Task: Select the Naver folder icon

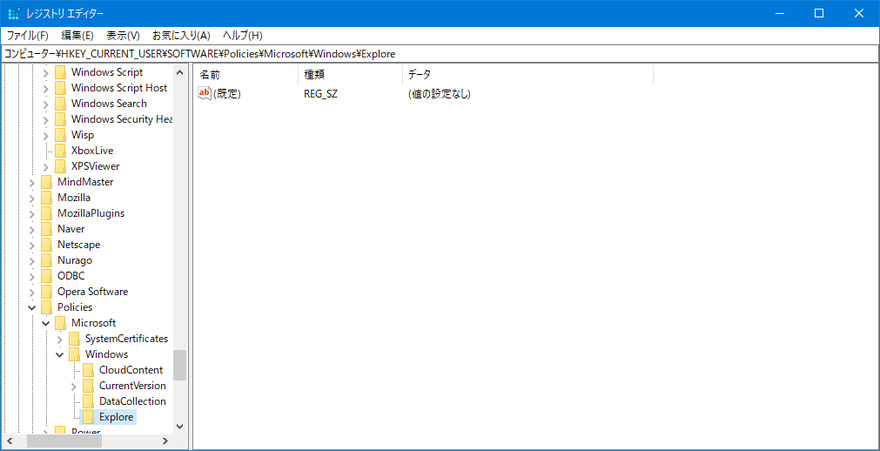Action: [47, 229]
